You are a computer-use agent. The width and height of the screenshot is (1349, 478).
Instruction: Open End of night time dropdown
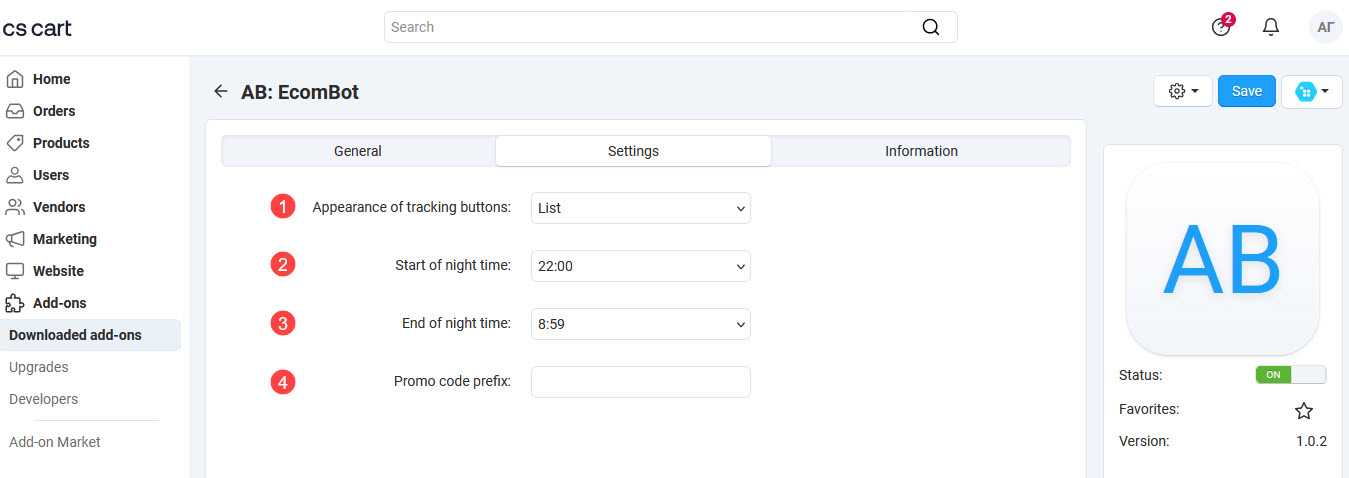[x=641, y=324]
